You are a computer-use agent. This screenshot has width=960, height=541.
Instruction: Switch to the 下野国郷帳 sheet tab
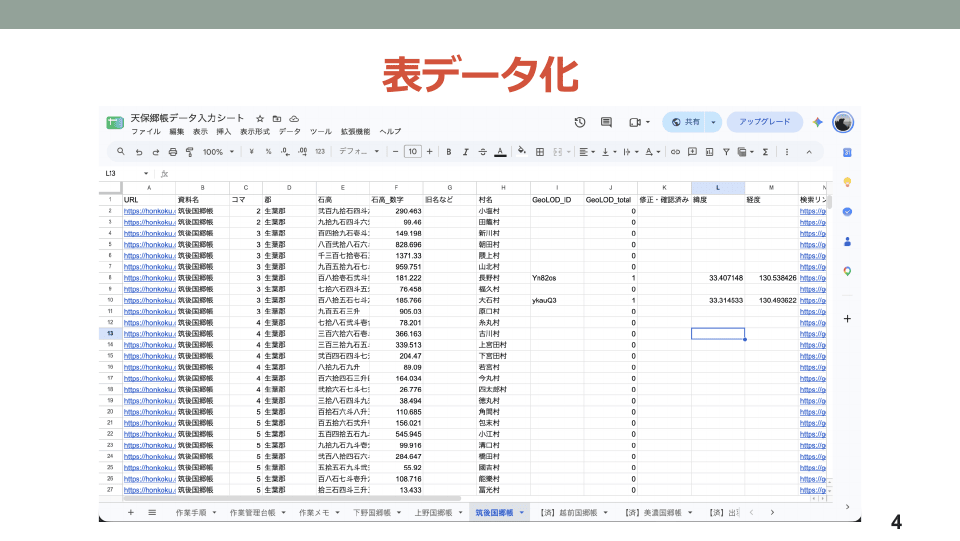point(372,513)
